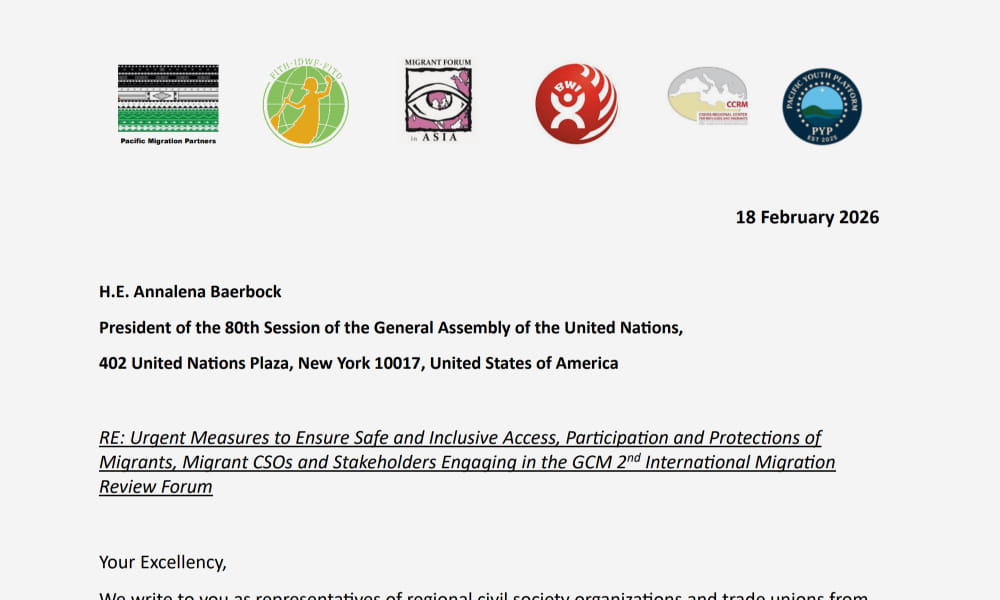
Task: Click the underlined 'Migrants, Migrant CSOs and Stakeholders' text
Action: coord(270,462)
